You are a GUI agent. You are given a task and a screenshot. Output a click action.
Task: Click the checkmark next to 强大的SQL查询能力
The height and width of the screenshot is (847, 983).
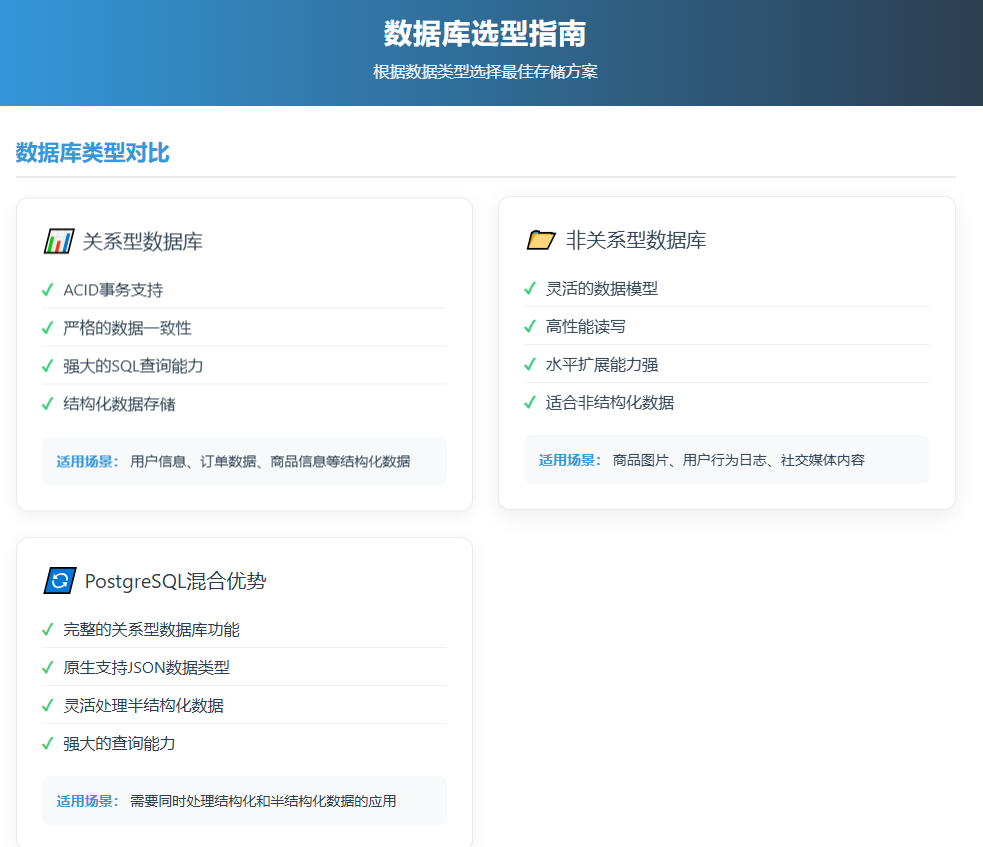(48, 366)
